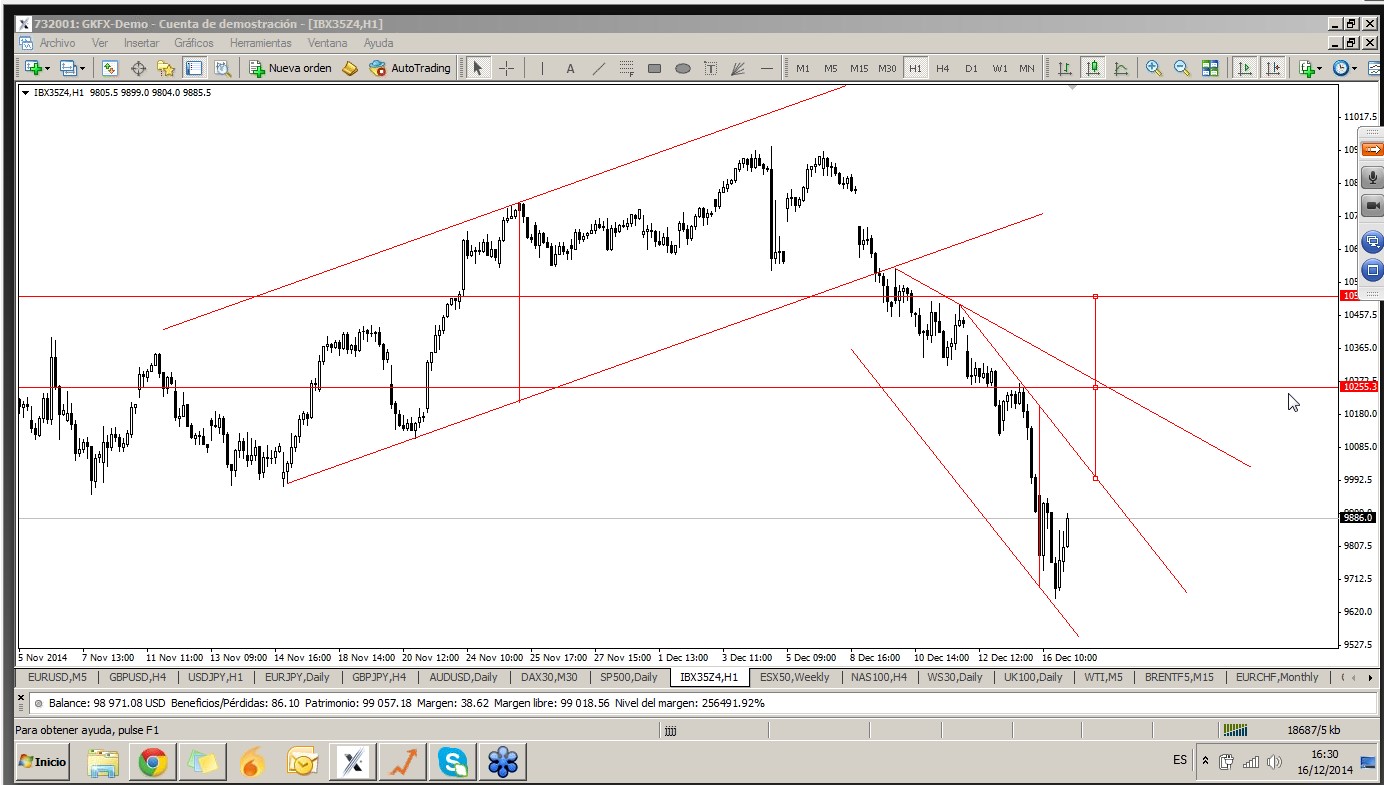Switch to M1 timeframe
The width and height of the screenshot is (1384, 785).
803,68
